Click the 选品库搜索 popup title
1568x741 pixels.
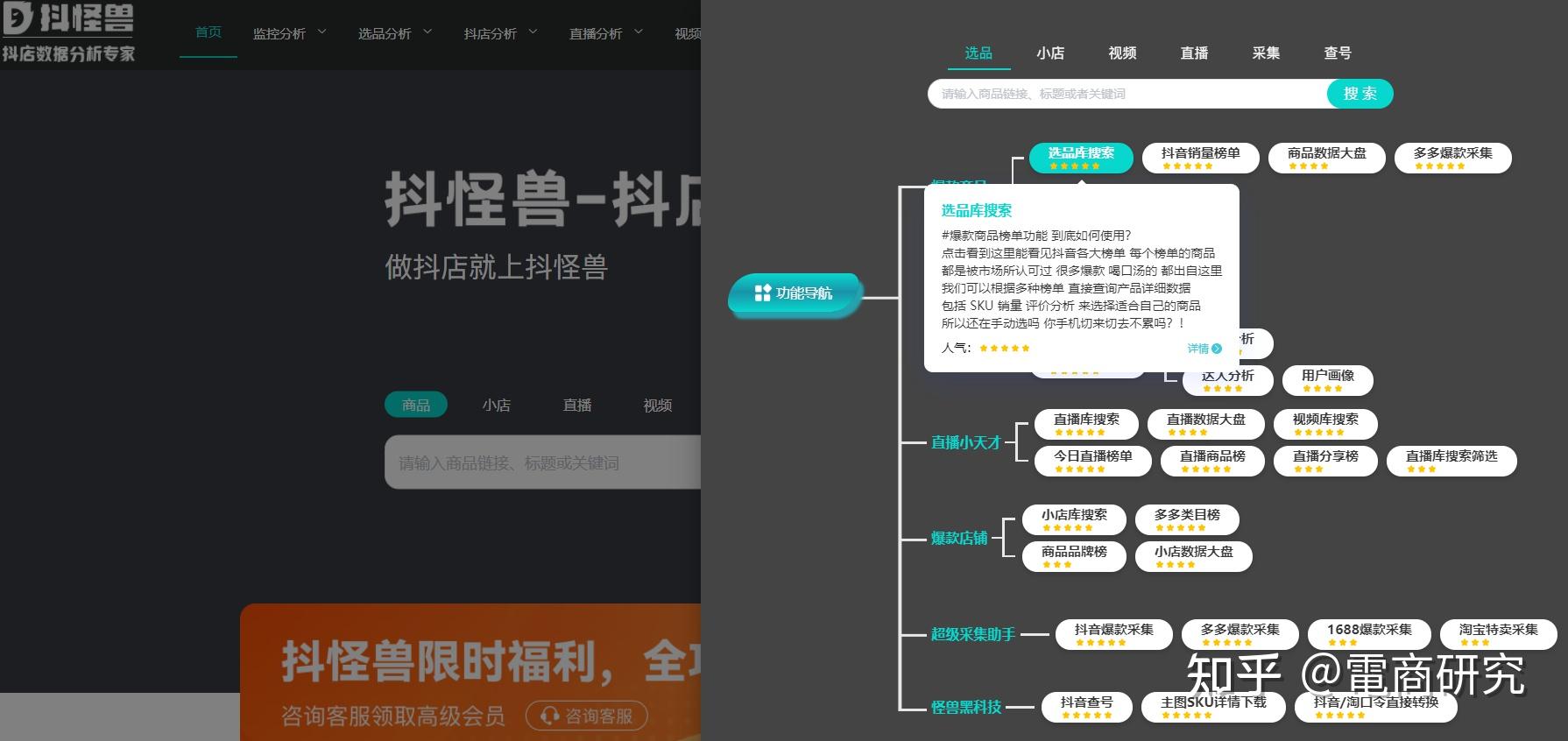(977, 210)
